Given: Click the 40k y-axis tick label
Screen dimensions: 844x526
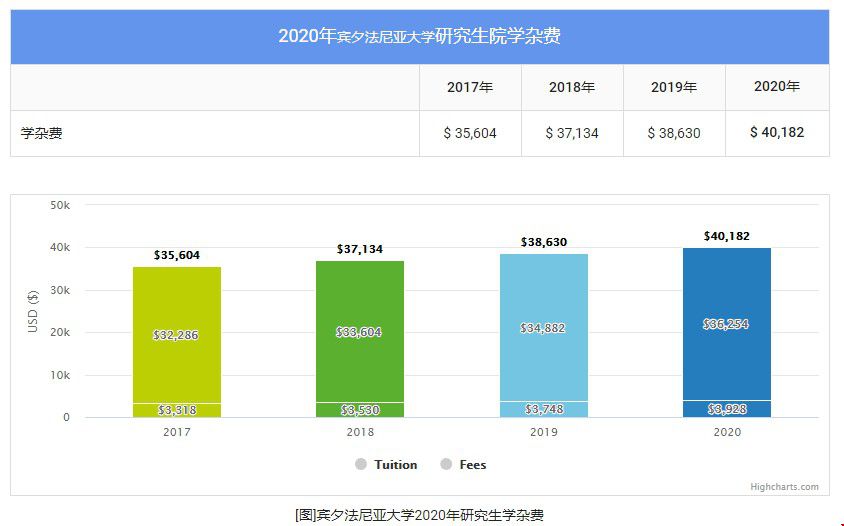Looking at the screenshot, I should [60, 248].
